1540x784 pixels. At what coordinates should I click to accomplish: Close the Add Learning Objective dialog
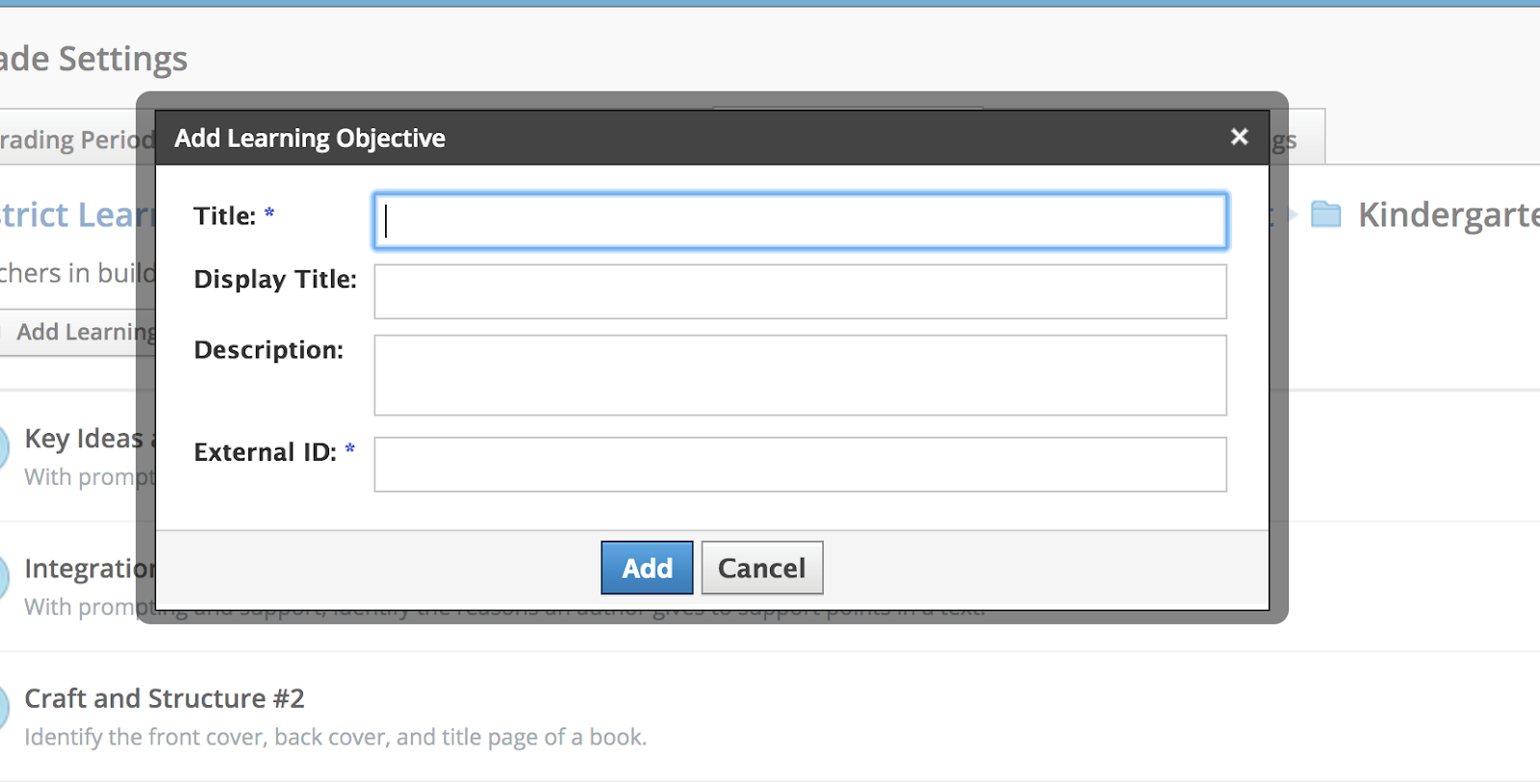pyautogui.click(x=1239, y=138)
